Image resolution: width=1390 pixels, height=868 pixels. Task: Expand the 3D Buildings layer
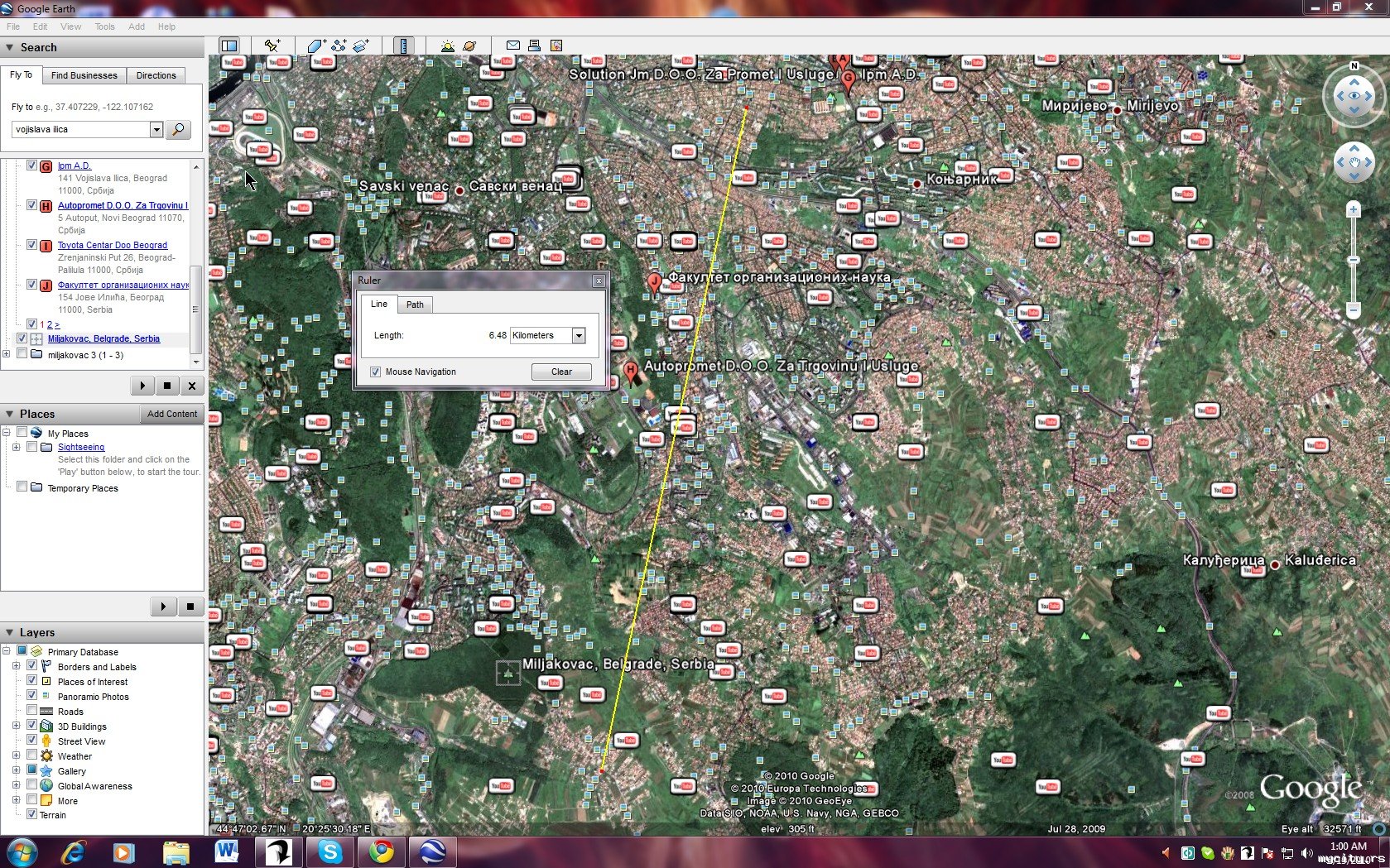tap(16, 726)
